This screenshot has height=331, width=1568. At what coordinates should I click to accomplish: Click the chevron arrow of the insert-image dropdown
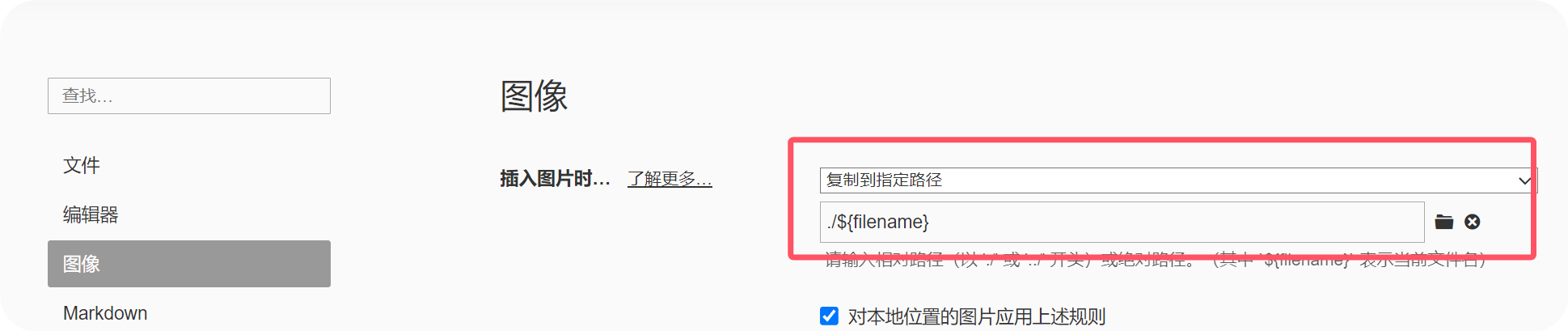[x=1524, y=180]
